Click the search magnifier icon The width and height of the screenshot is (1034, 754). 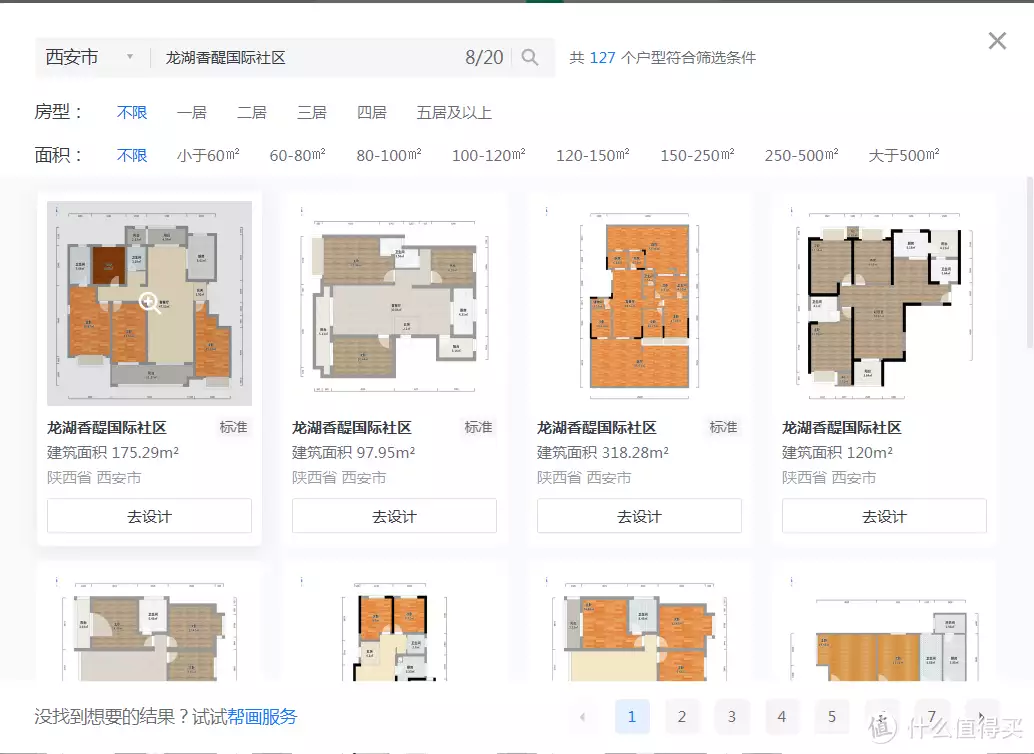pyautogui.click(x=530, y=57)
